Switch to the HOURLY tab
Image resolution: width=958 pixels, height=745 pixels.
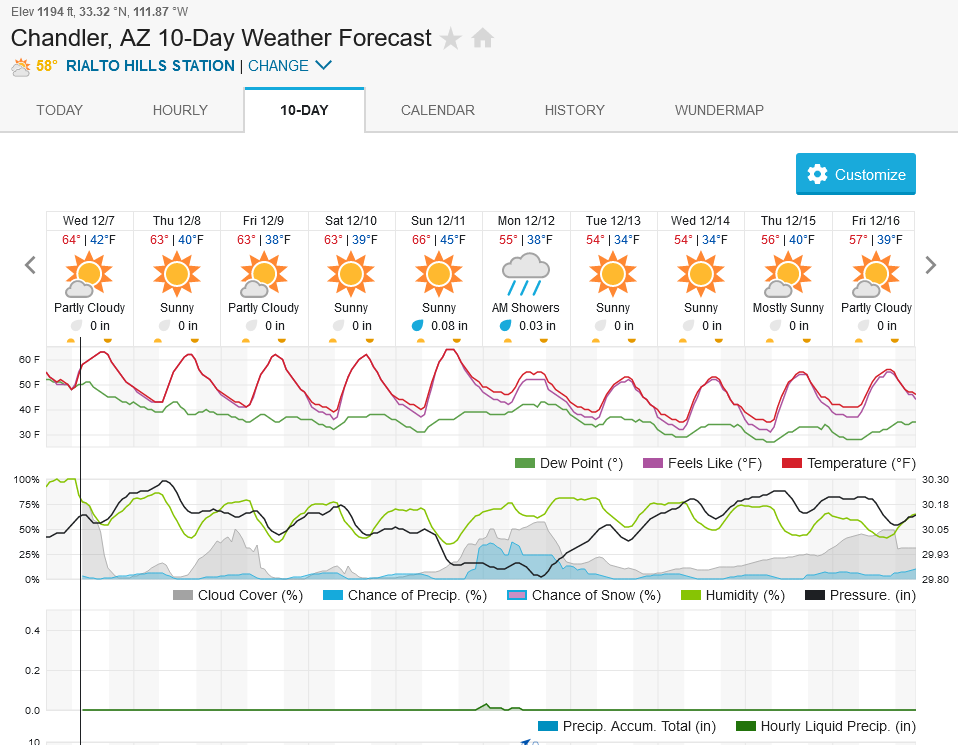(180, 110)
